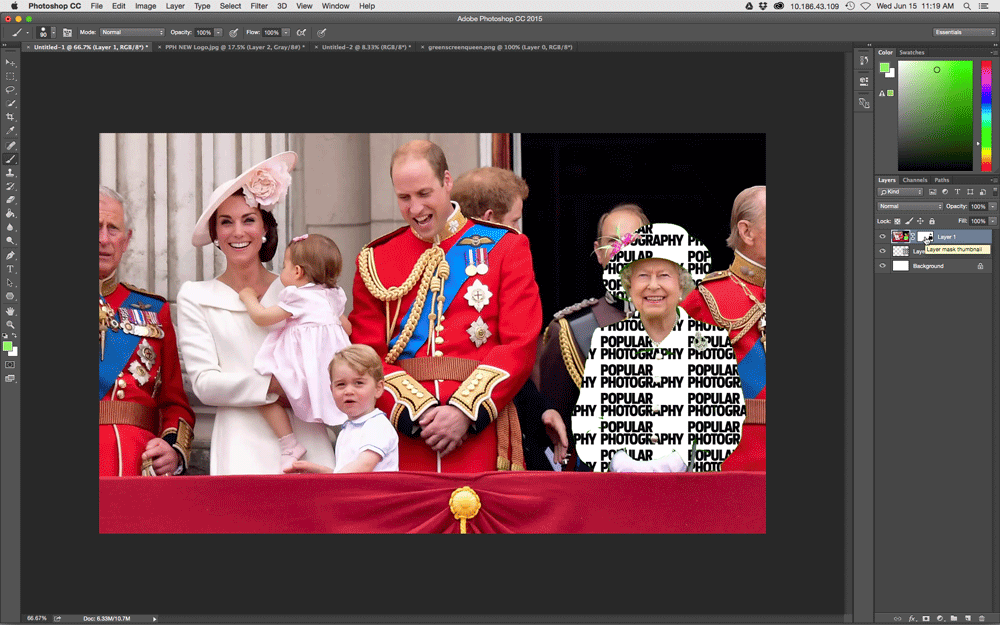Select the Move tool
The width and height of the screenshot is (1000, 625).
pyautogui.click(x=10, y=62)
